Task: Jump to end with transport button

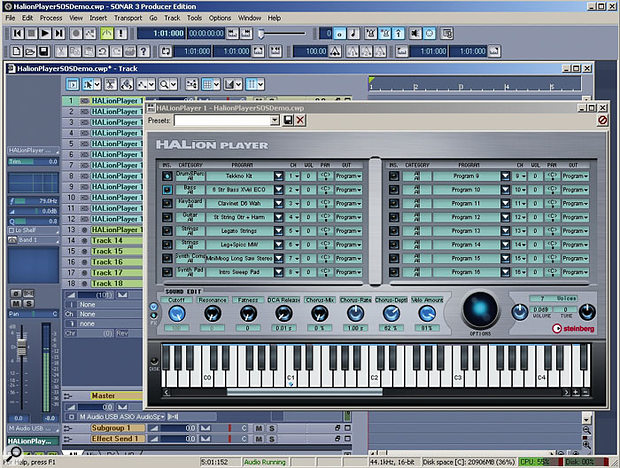Action: pyautogui.click(x=59, y=34)
